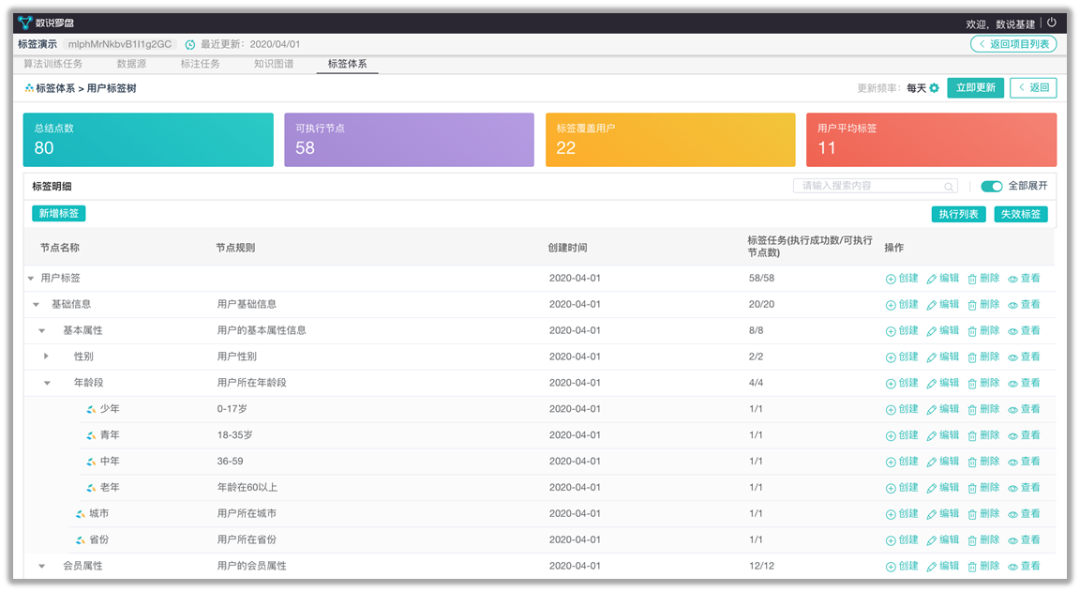Click the 节点名称 column header
The height and width of the screenshot is (592, 1080).
pos(60,248)
